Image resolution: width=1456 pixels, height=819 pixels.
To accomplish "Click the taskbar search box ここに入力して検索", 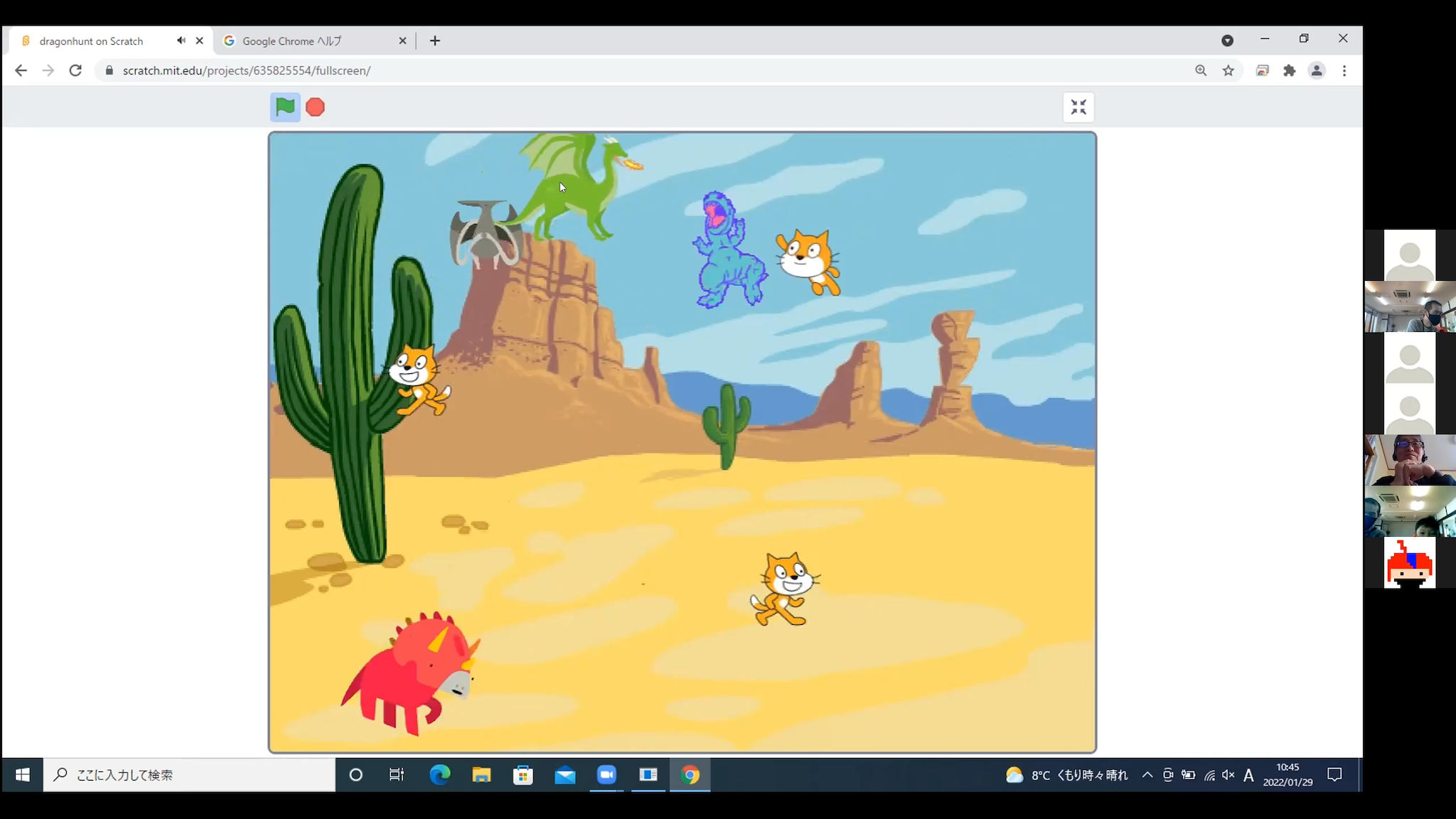I will (x=189, y=775).
